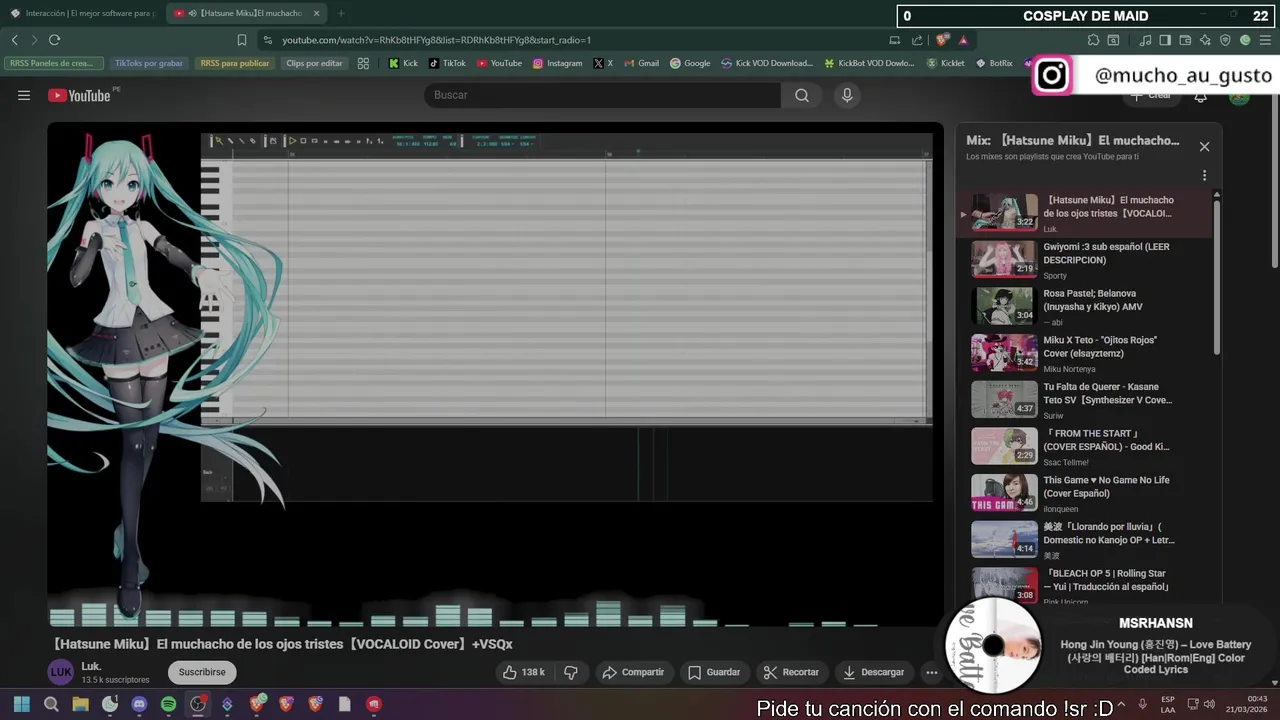Click the video player to pause
Viewport: 1280px width, 720px height.
[495, 375]
